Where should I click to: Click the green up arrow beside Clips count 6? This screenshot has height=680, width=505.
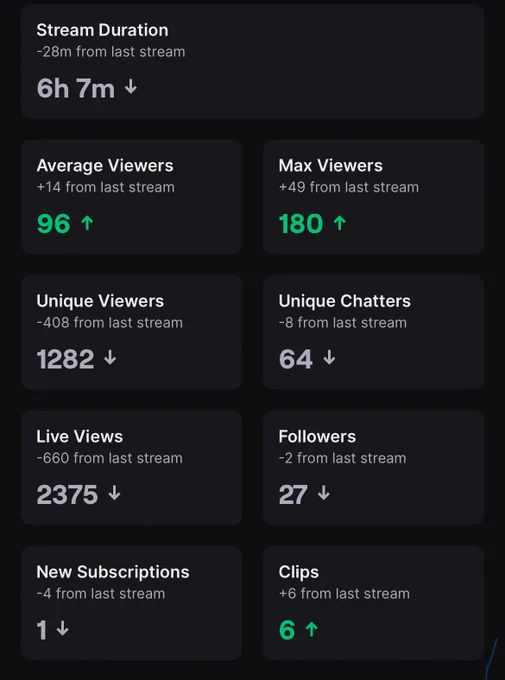click(x=312, y=629)
